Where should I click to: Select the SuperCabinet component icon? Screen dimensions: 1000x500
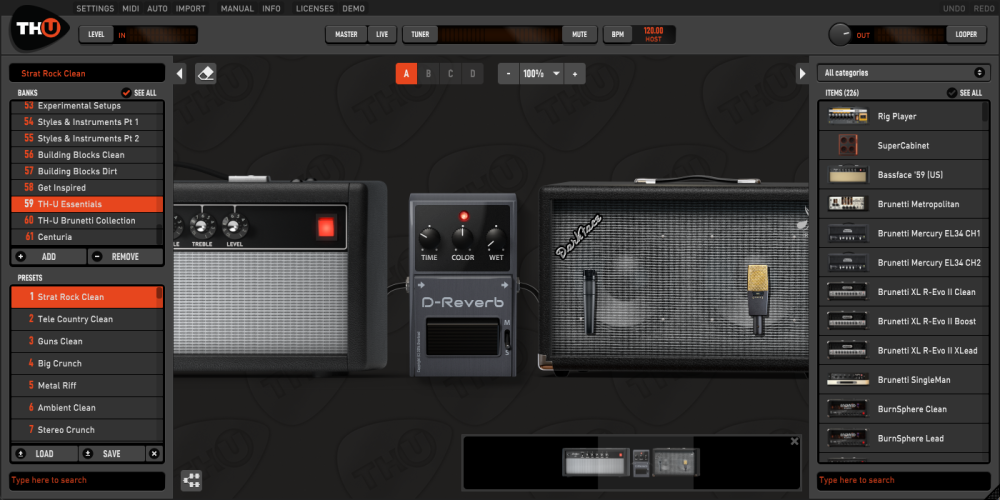tap(848, 145)
